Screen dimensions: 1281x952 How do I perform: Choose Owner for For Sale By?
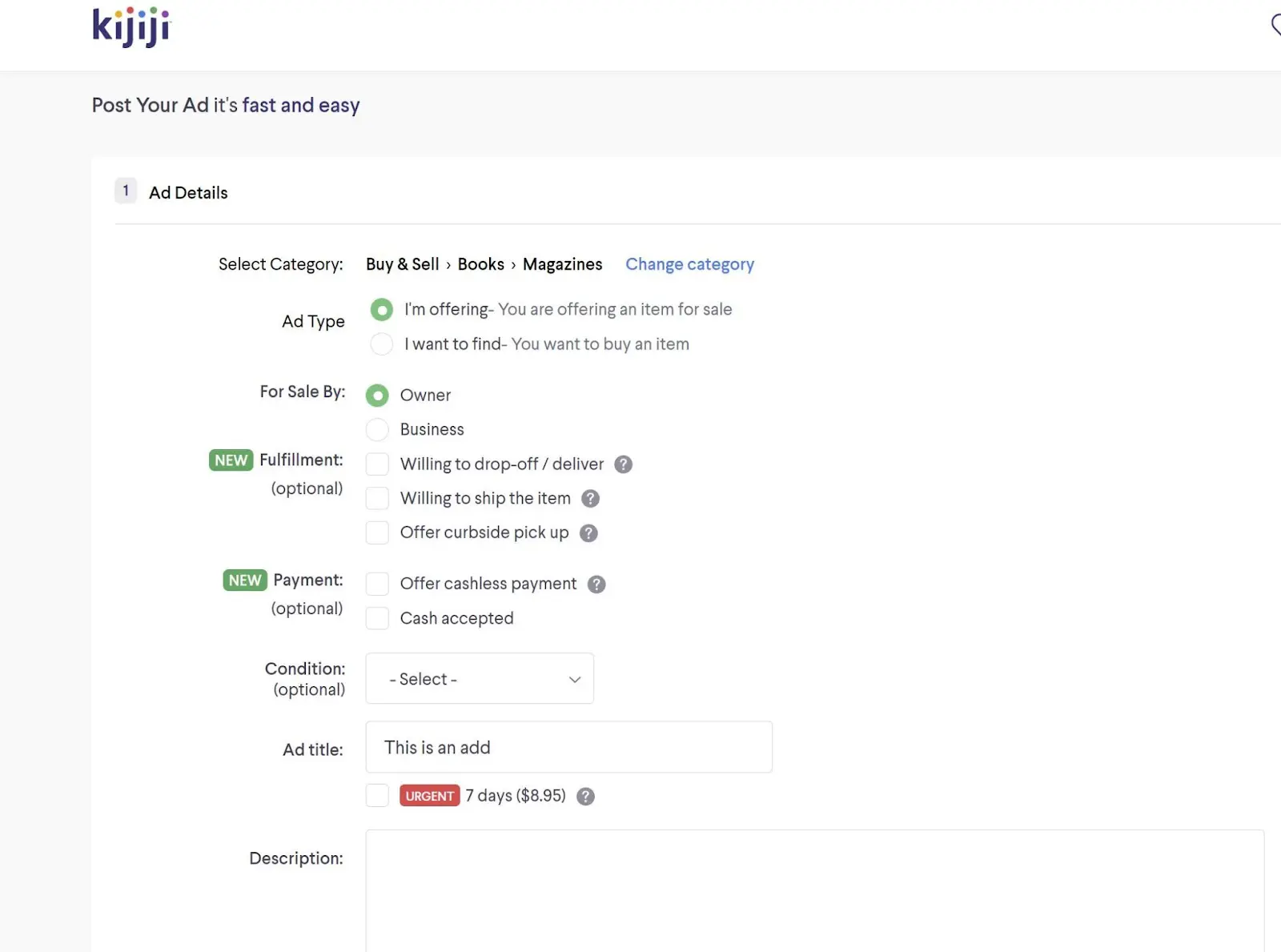click(x=377, y=396)
